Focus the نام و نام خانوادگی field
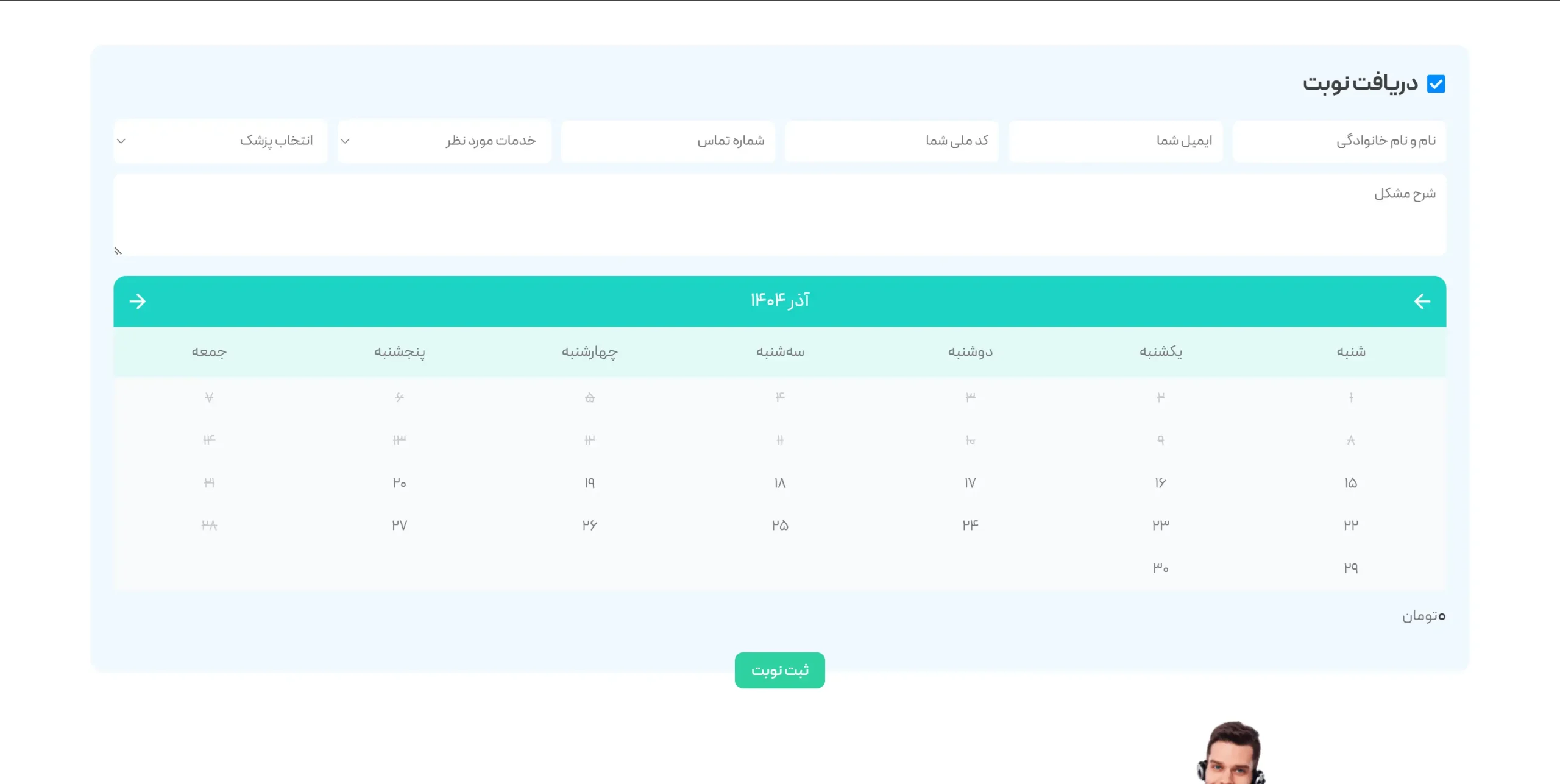Image resolution: width=1560 pixels, height=784 pixels. tap(1339, 141)
